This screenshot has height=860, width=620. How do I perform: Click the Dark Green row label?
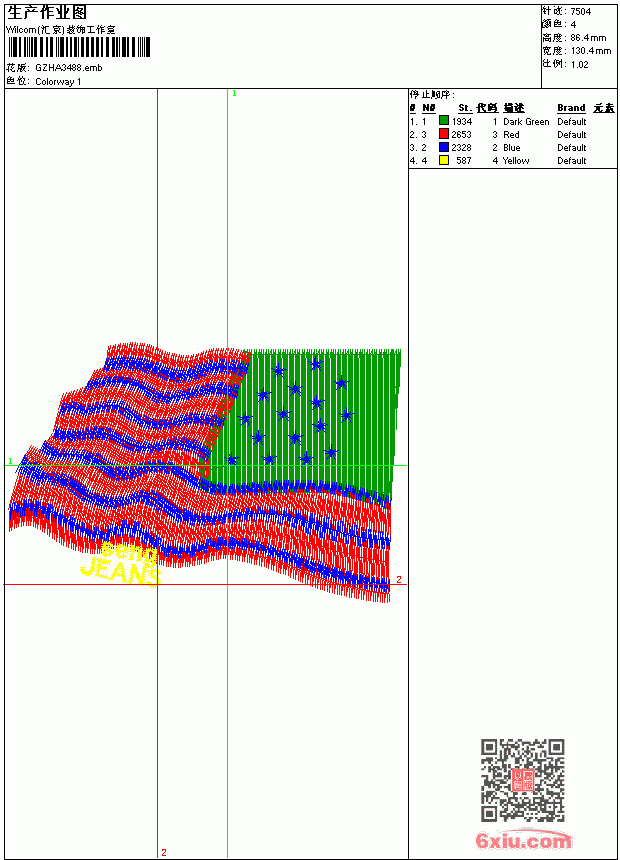pos(526,122)
